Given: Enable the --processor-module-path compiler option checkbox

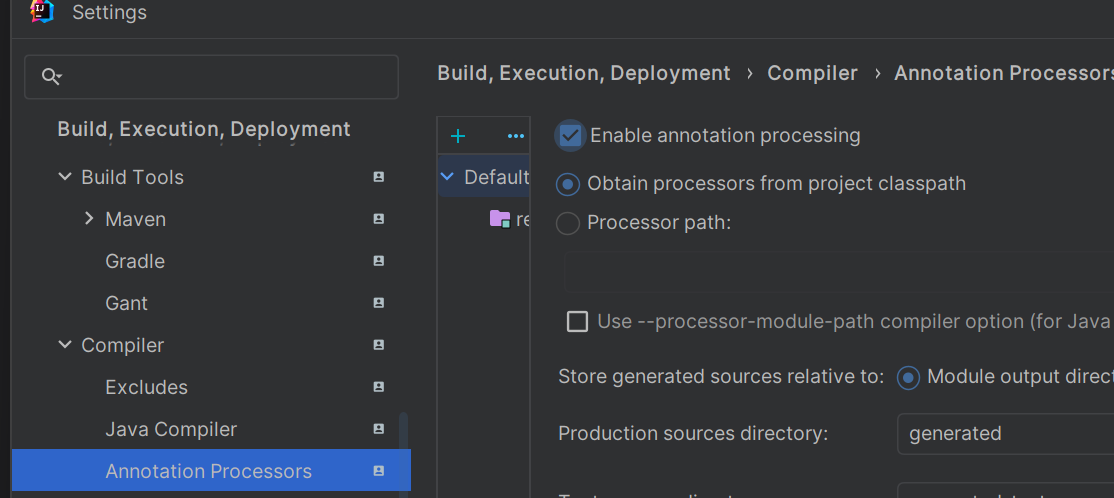Looking at the screenshot, I should (x=577, y=321).
